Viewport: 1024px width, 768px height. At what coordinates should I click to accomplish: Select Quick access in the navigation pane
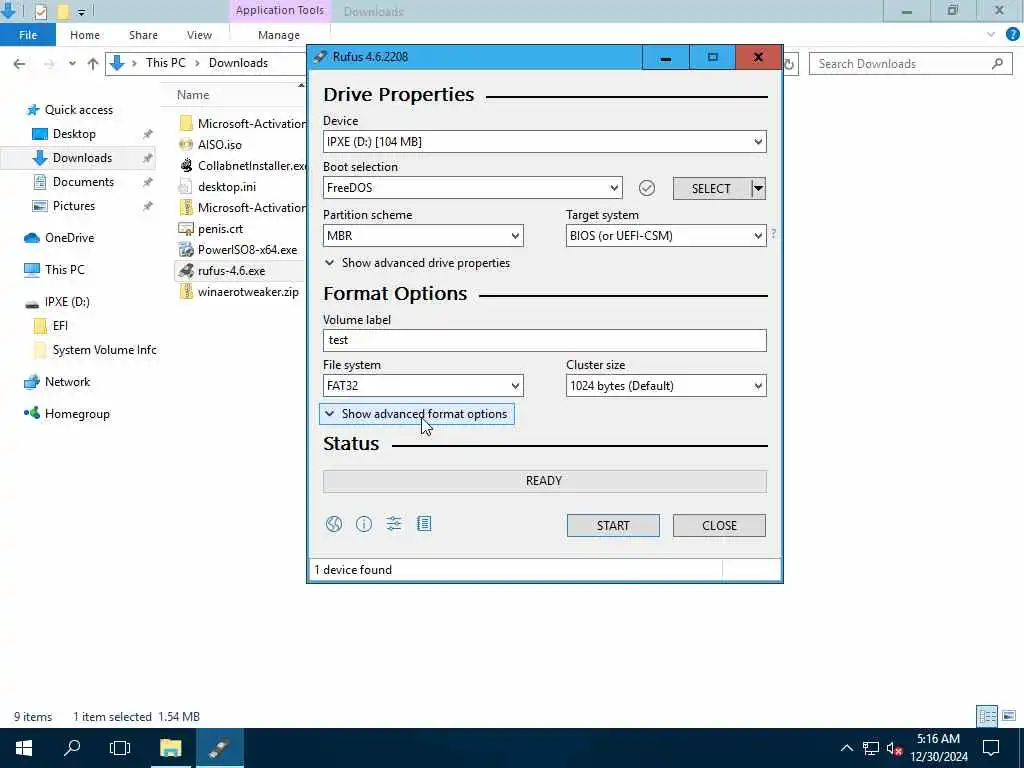tap(78, 110)
